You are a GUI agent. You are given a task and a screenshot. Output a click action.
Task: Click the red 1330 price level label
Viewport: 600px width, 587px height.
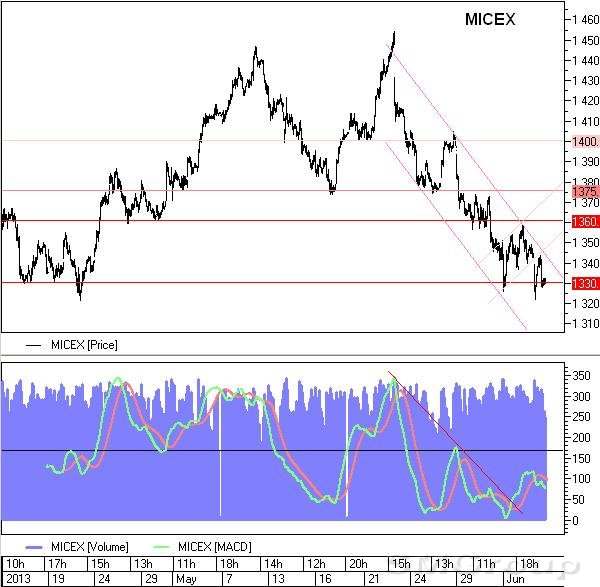(x=585, y=283)
